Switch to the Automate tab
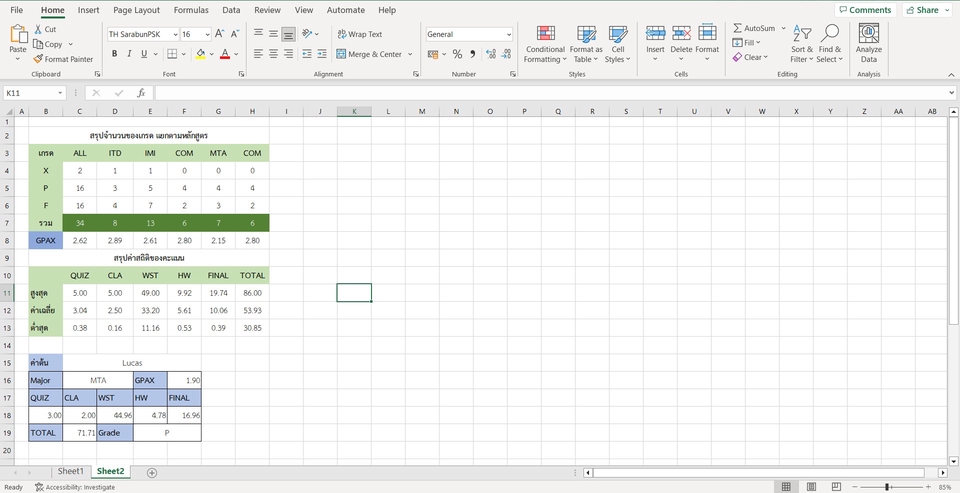 (x=346, y=10)
